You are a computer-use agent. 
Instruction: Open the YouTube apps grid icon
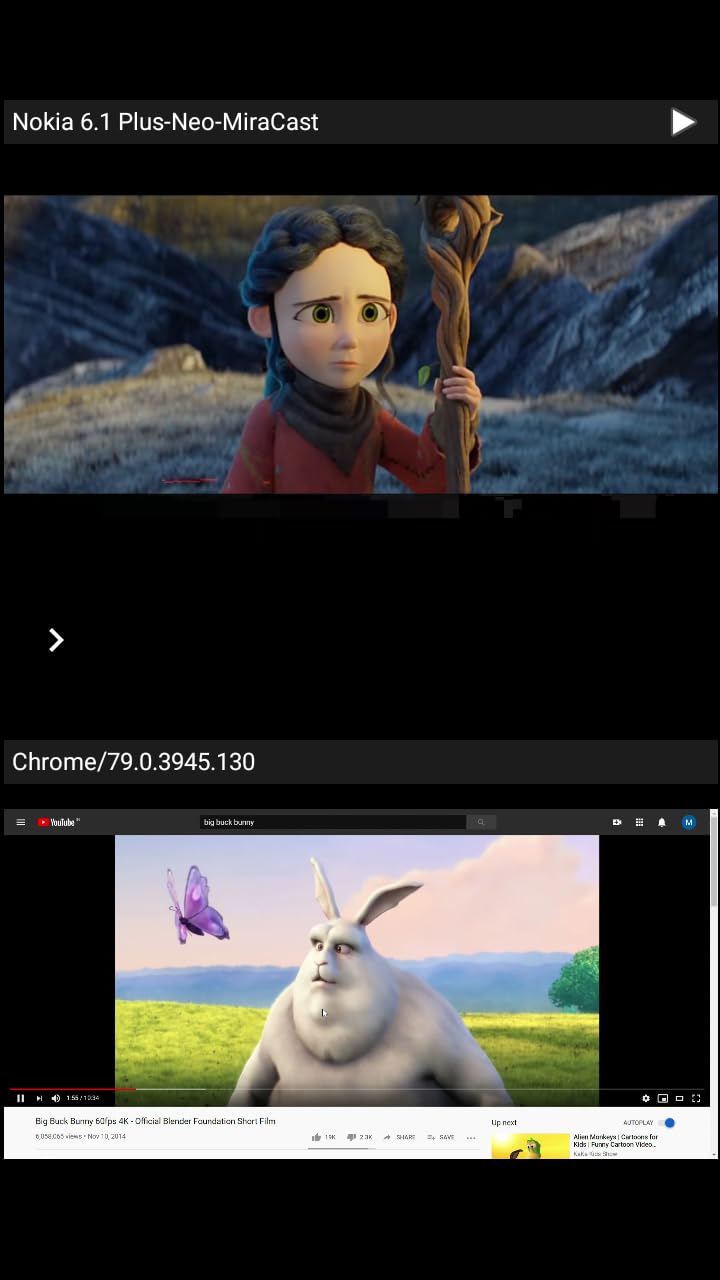point(639,822)
